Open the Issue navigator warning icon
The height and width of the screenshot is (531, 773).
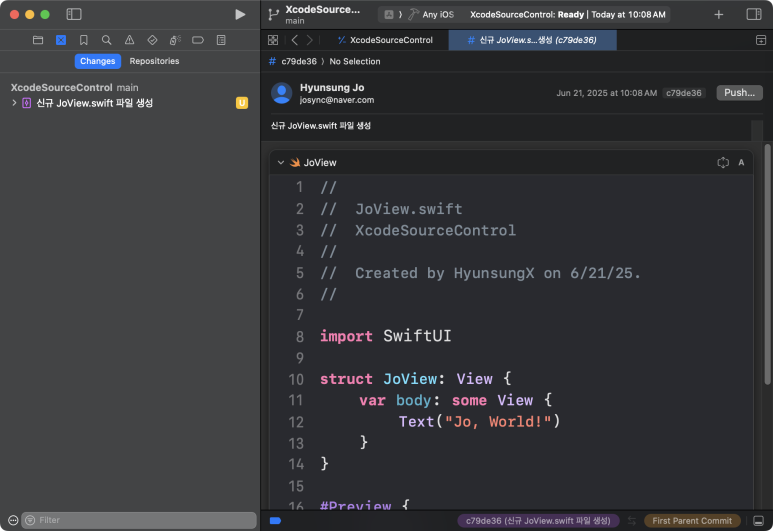click(129, 40)
